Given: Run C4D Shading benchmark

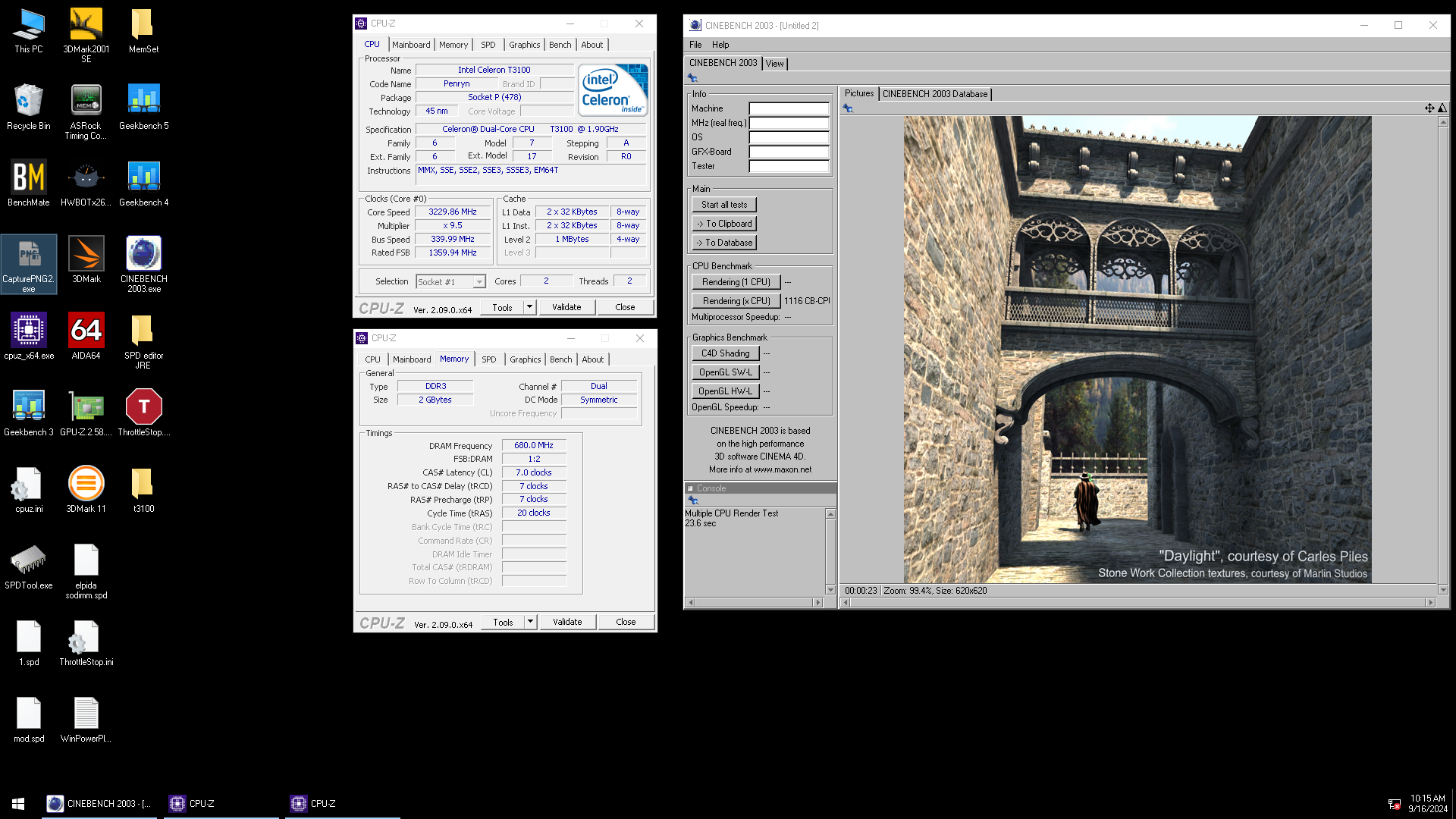Looking at the screenshot, I should 725,353.
